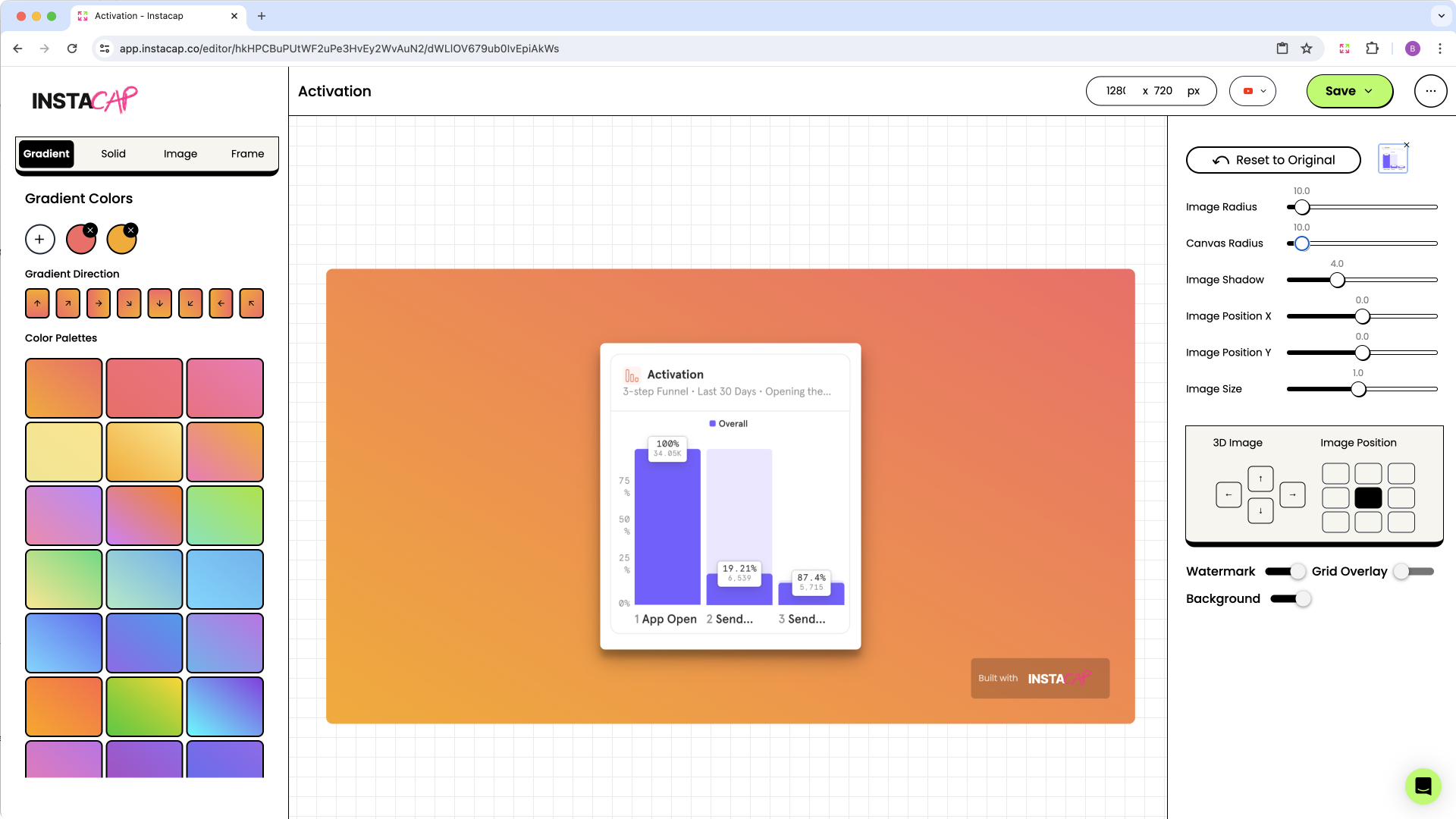This screenshot has width=1456, height=819.
Task: Click the bottom-right diagonal gradient arrow
Action: [x=129, y=303]
